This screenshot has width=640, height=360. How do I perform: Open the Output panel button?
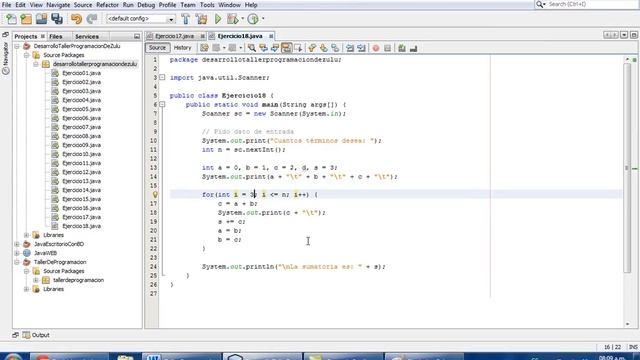point(36,335)
